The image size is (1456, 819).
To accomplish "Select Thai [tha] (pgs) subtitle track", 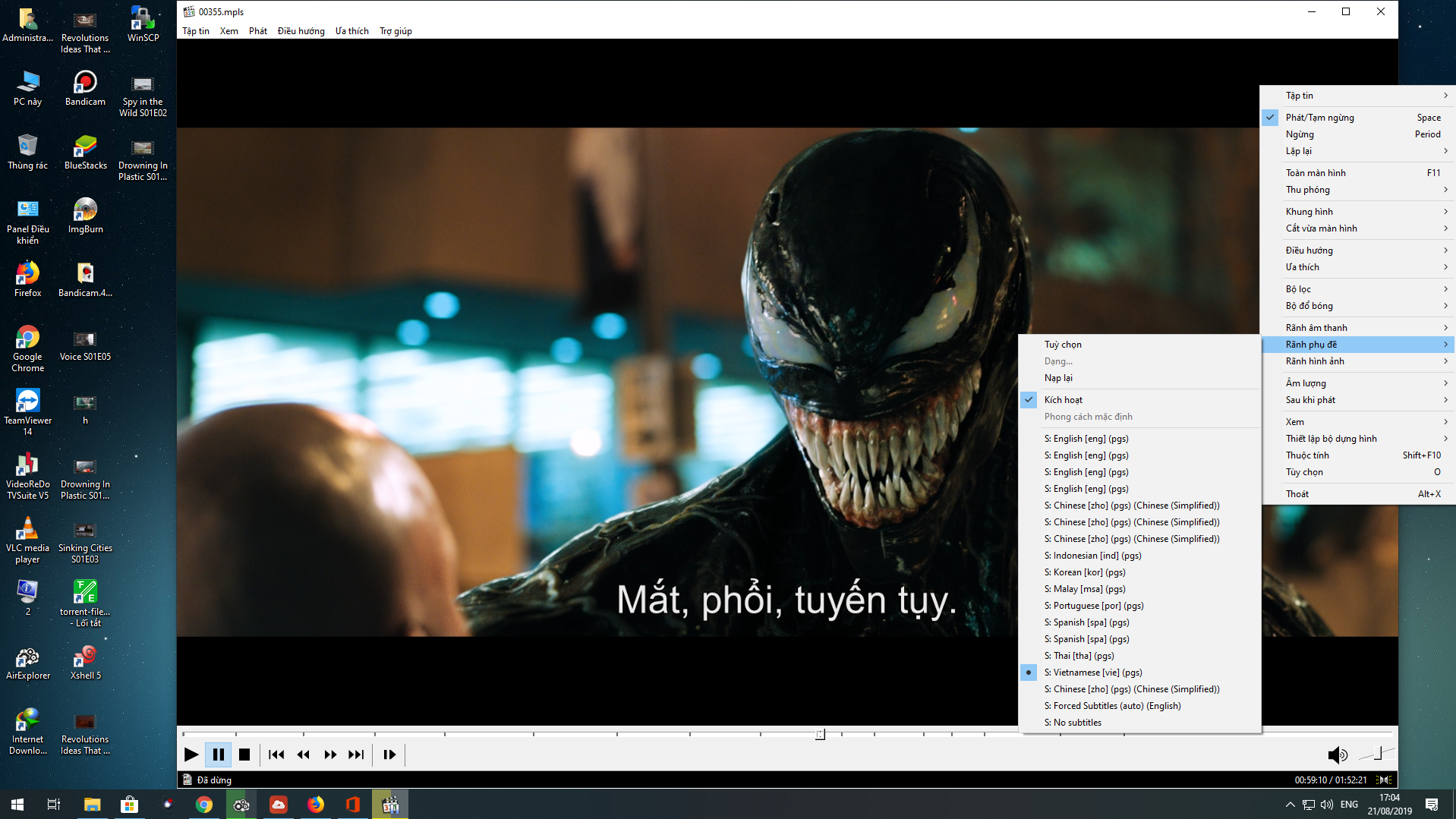I will click(1139, 656).
